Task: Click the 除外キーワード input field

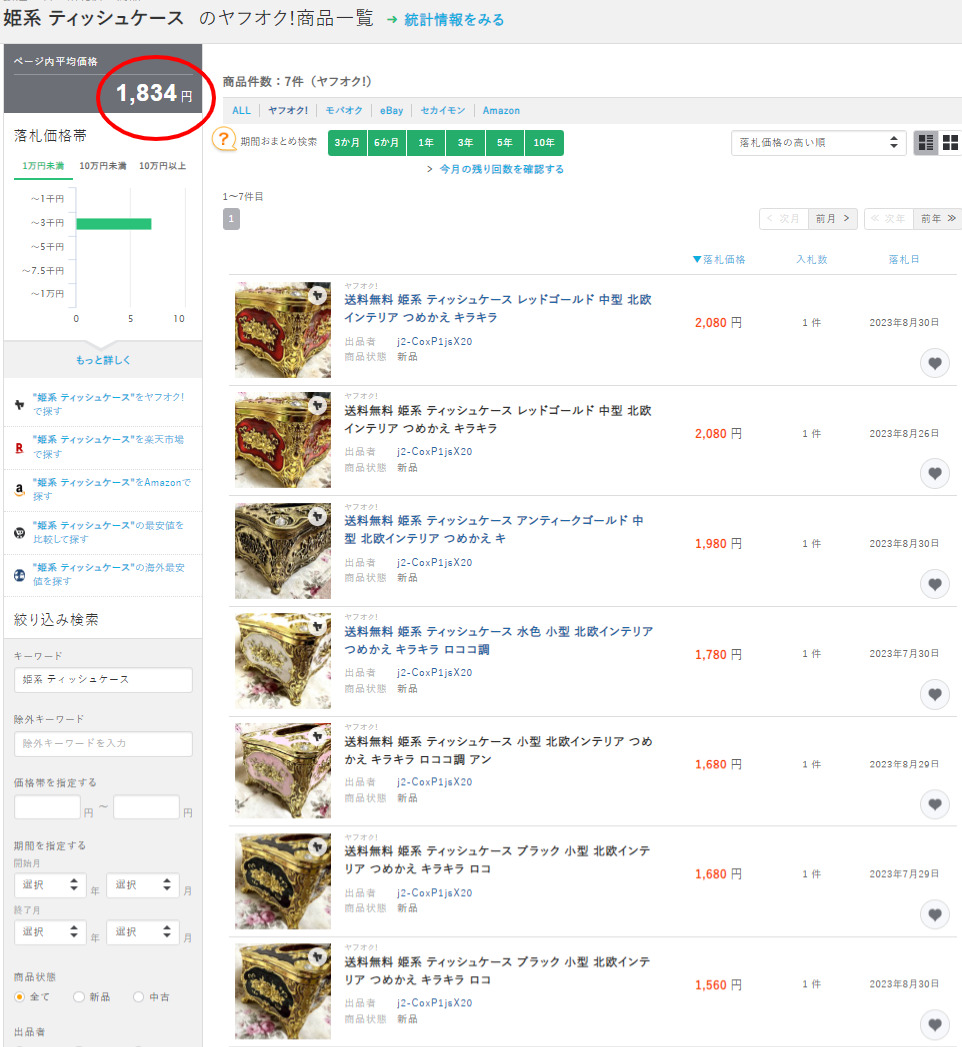Action: (103, 744)
